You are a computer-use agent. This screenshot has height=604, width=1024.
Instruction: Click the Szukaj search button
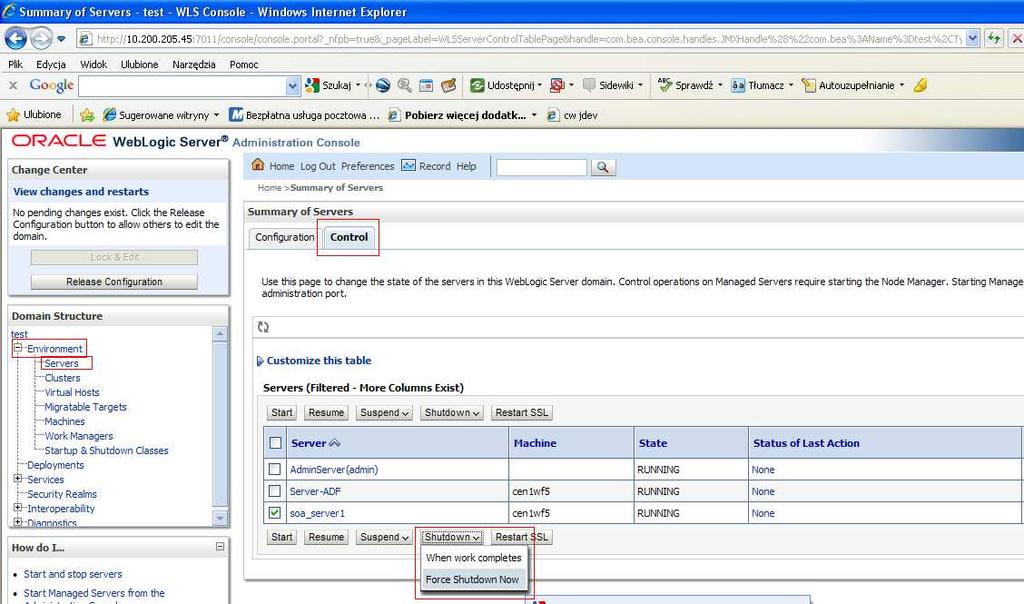(329, 86)
